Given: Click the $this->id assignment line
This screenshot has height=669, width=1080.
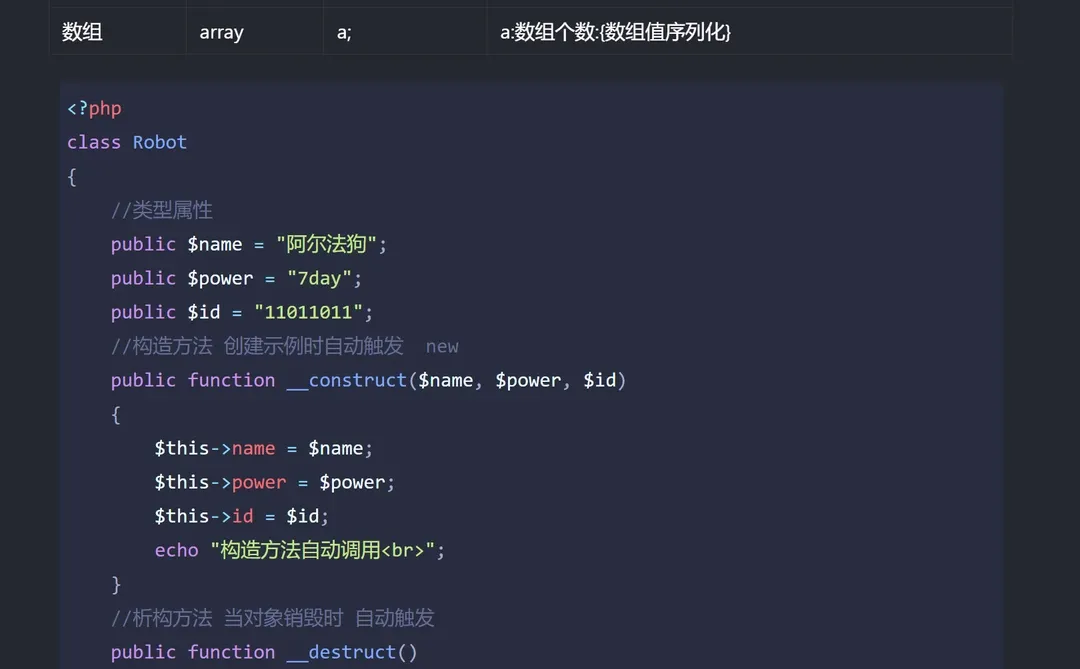Looking at the screenshot, I should pos(240,516).
